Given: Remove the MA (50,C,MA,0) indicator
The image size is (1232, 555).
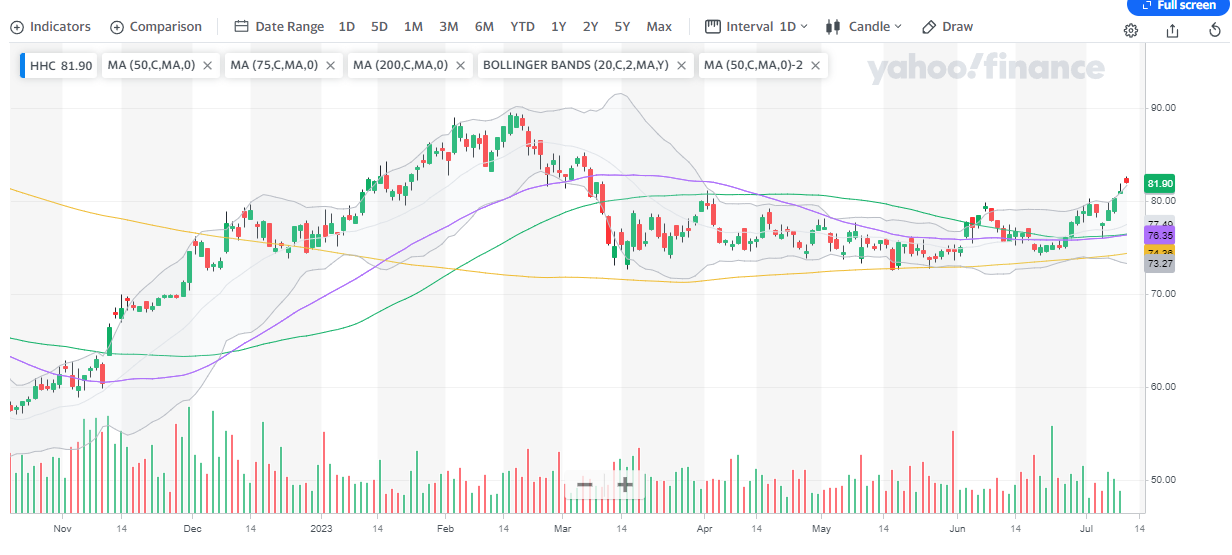Looking at the screenshot, I should coord(207,66).
